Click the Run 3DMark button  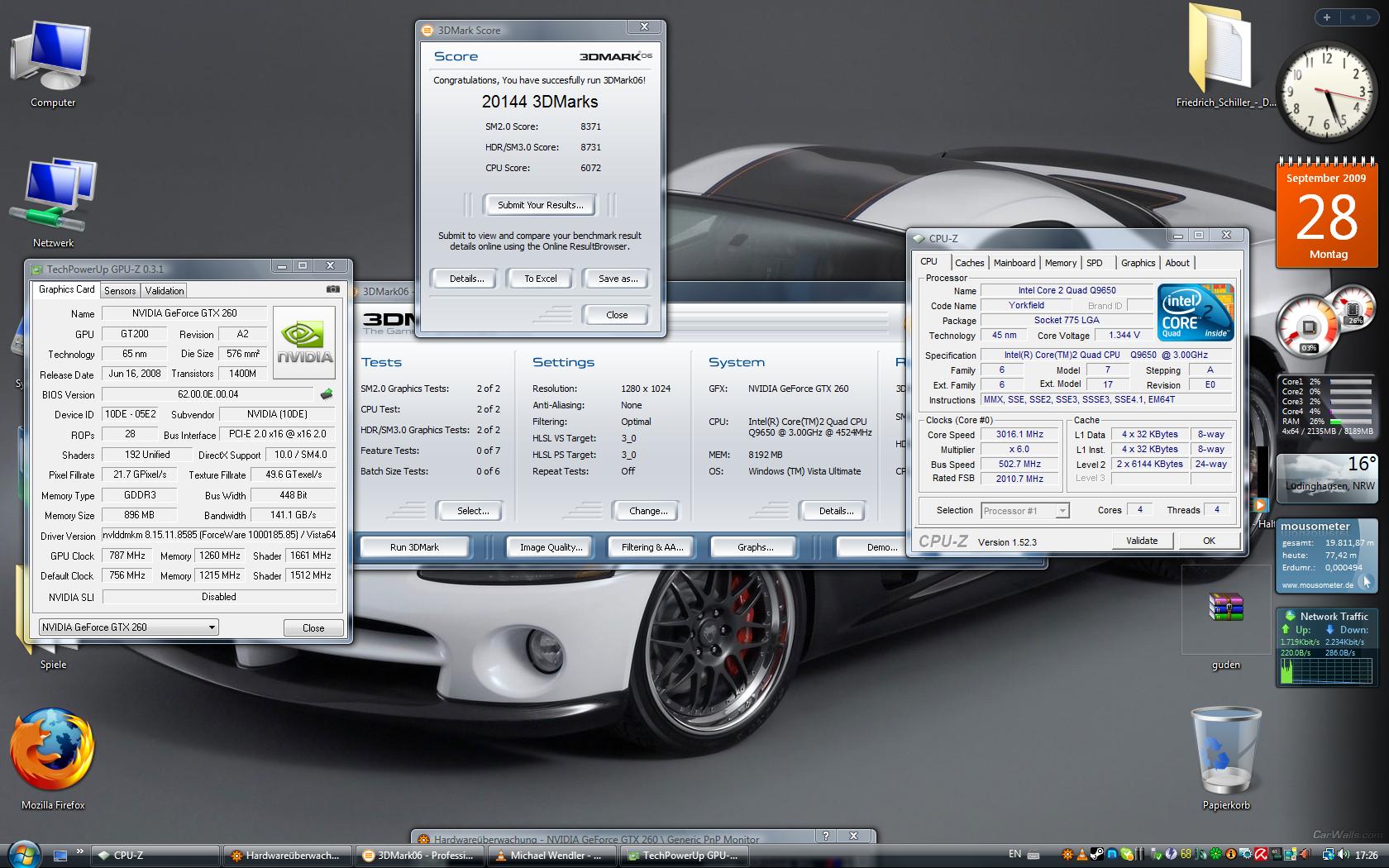click(x=414, y=547)
